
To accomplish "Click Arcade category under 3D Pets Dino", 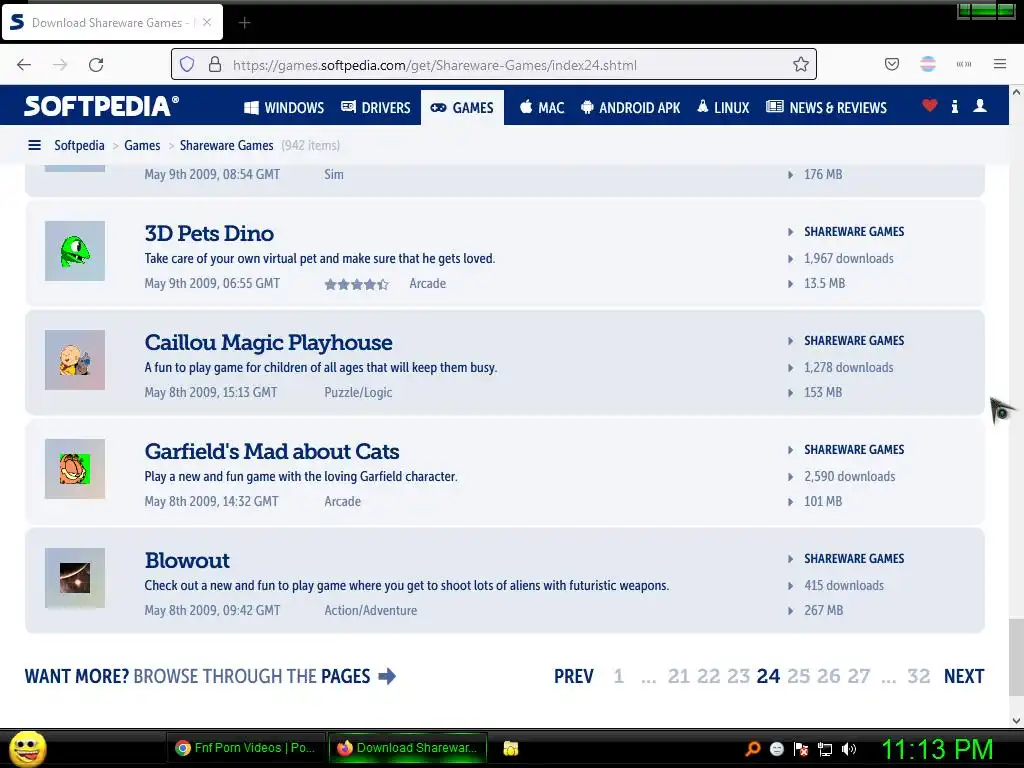I will tap(427, 283).
